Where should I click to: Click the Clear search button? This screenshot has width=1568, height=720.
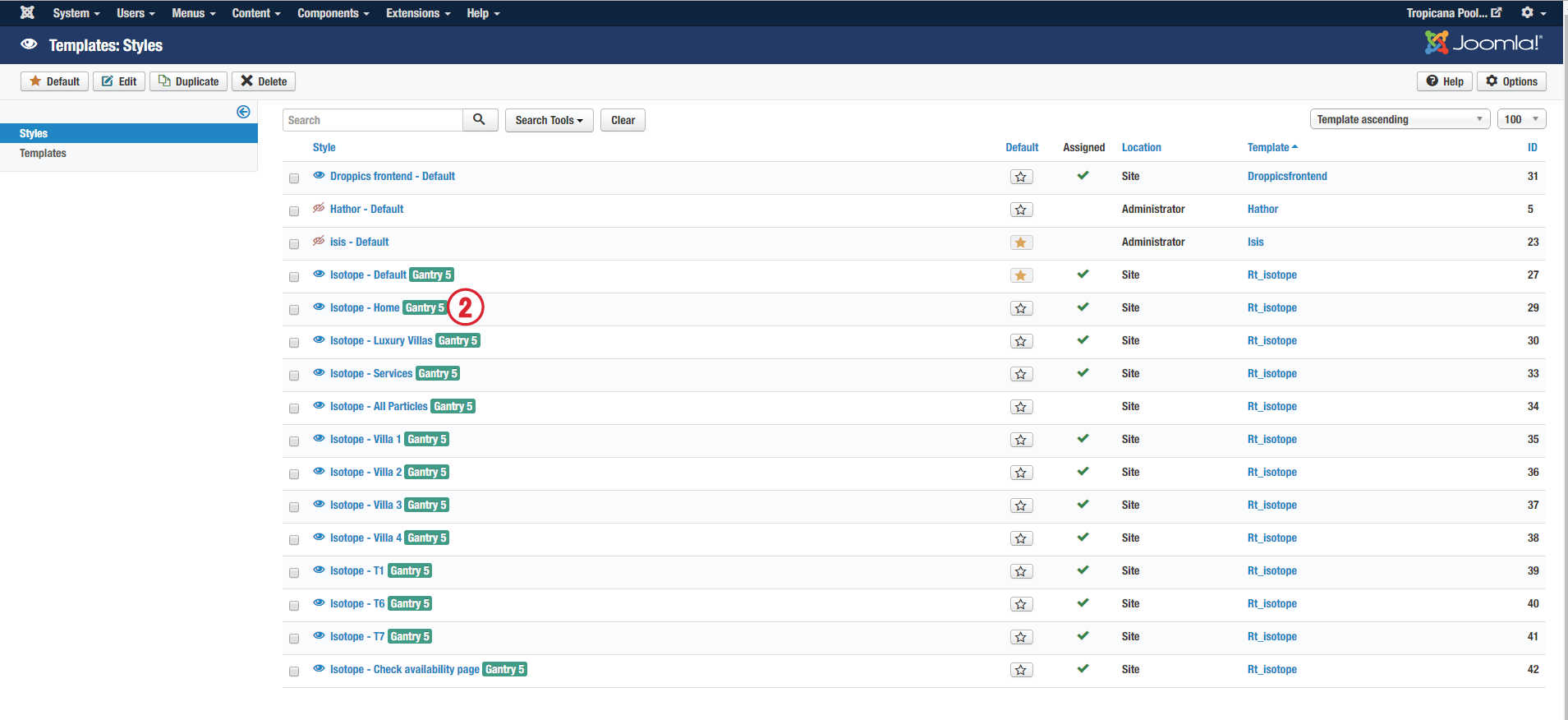point(623,120)
